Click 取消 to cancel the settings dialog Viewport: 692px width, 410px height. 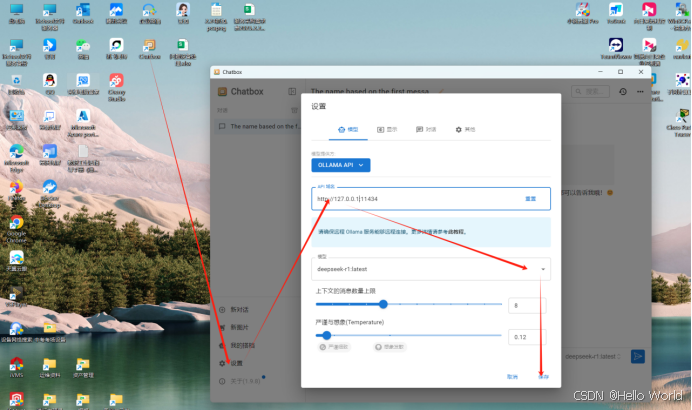tap(512, 377)
